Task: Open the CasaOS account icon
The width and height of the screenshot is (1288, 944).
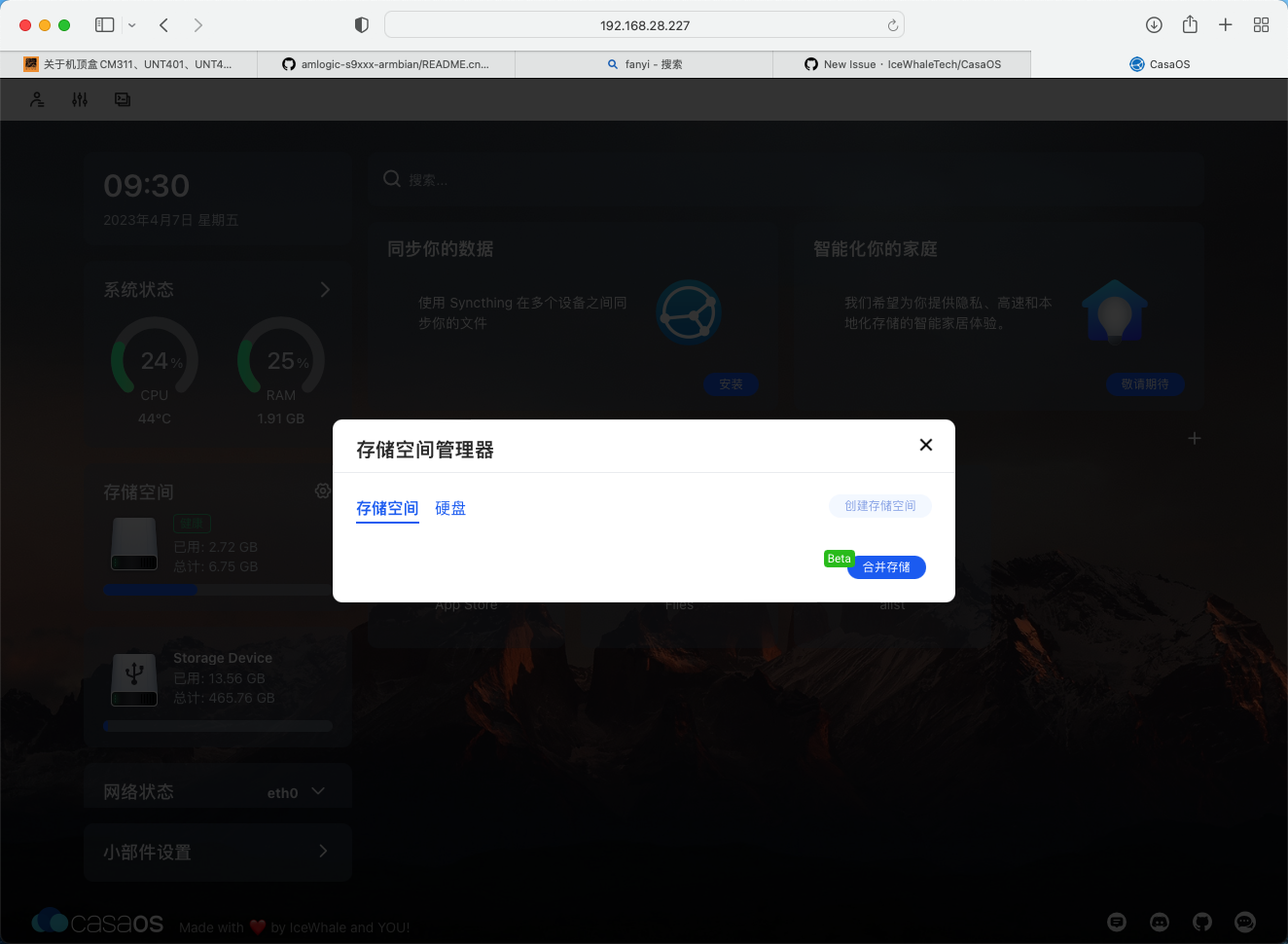Action: (37, 99)
